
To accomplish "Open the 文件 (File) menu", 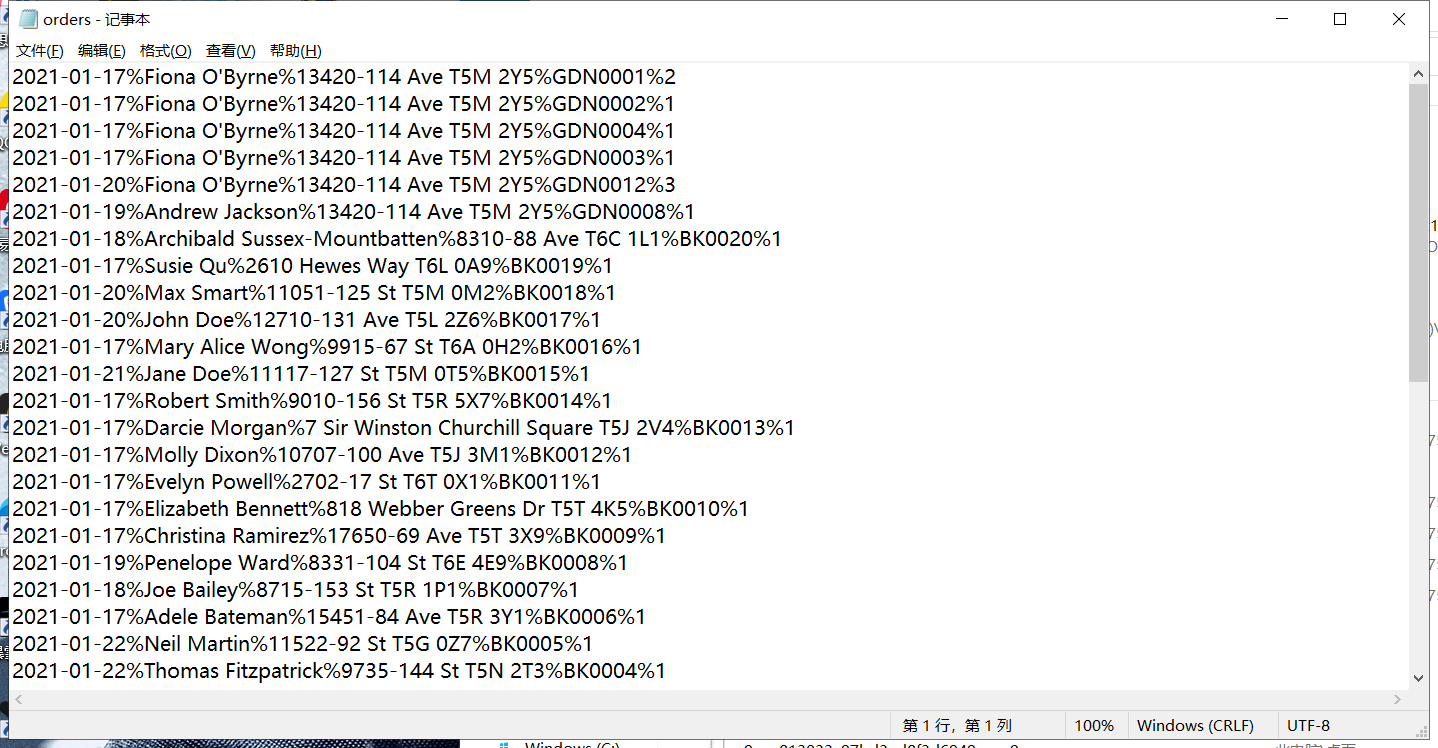I will tap(39, 50).
